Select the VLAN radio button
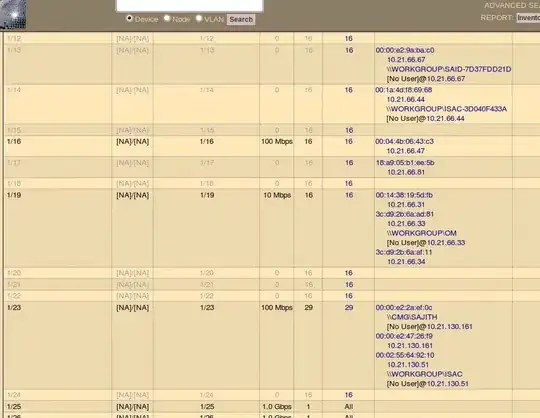The image size is (540, 418). click(199, 18)
